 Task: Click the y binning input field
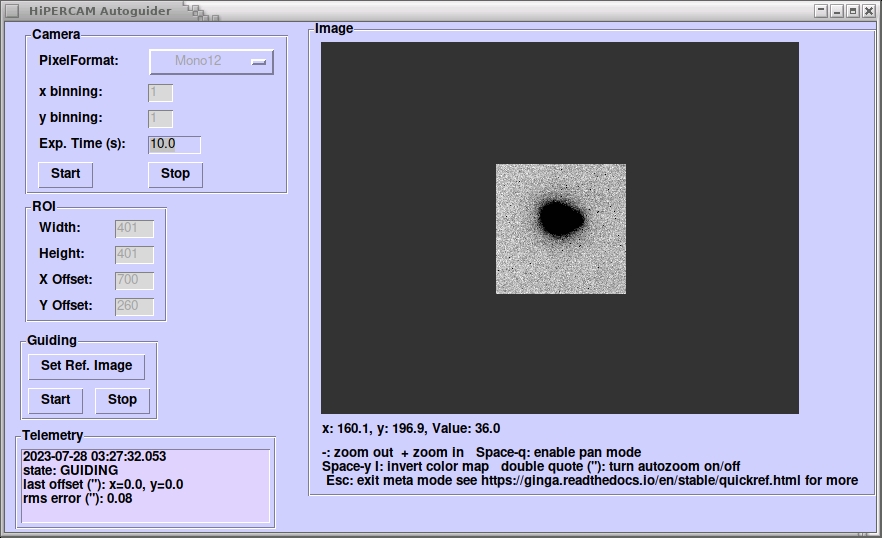tap(160, 119)
